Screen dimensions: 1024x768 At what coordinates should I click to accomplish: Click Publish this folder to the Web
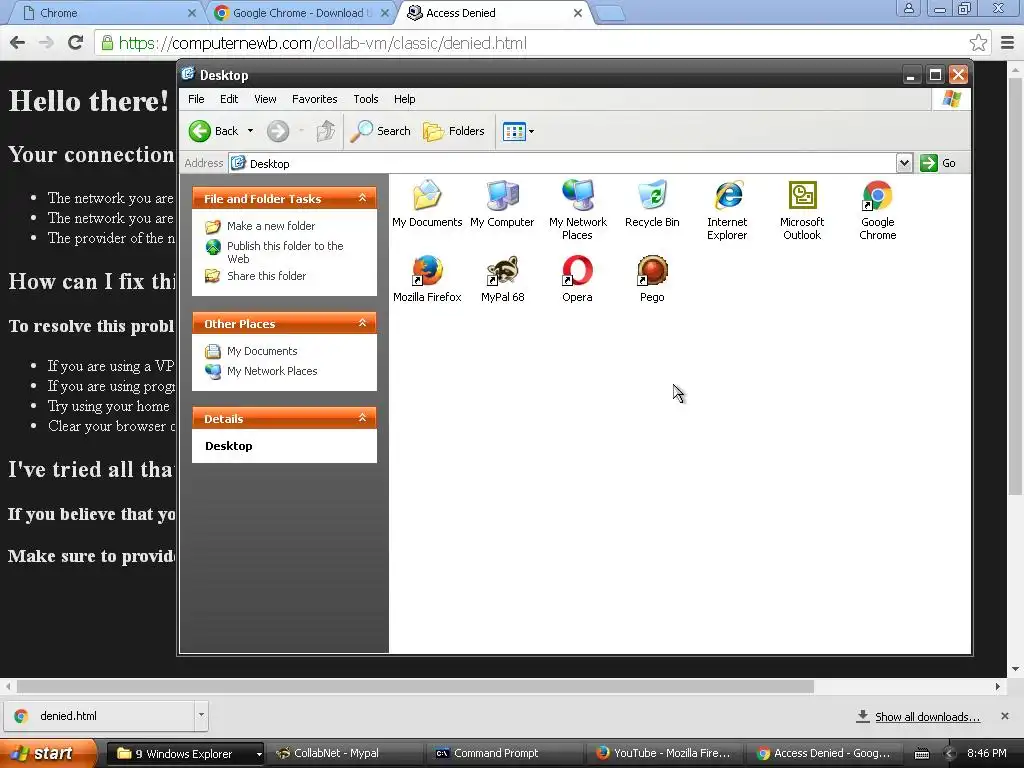(285, 252)
